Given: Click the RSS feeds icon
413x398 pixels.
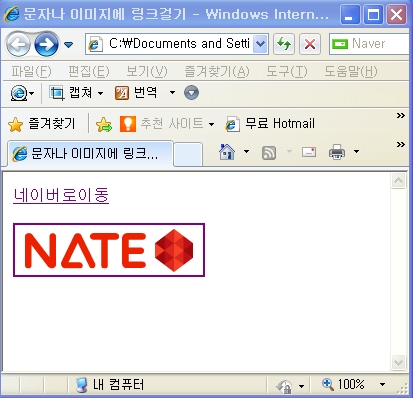Looking at the screenshot, I should [269, 153].
